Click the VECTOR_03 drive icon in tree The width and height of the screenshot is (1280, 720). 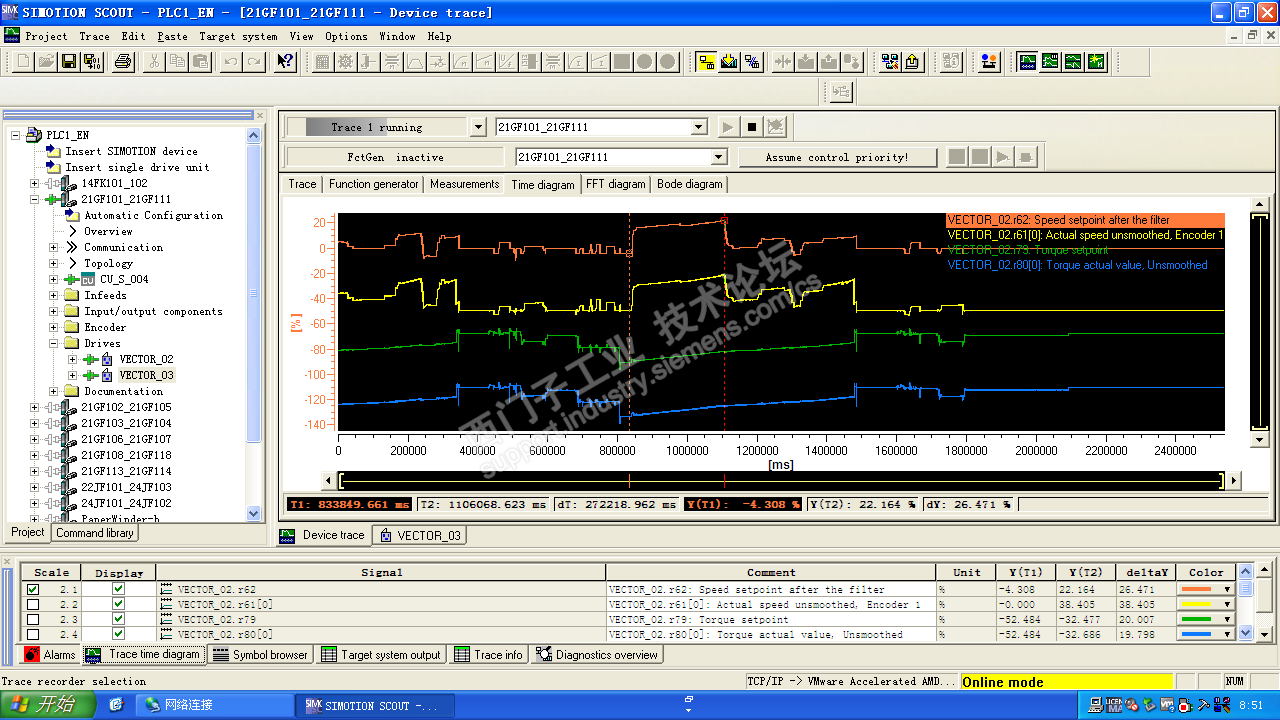pos(105,375)
